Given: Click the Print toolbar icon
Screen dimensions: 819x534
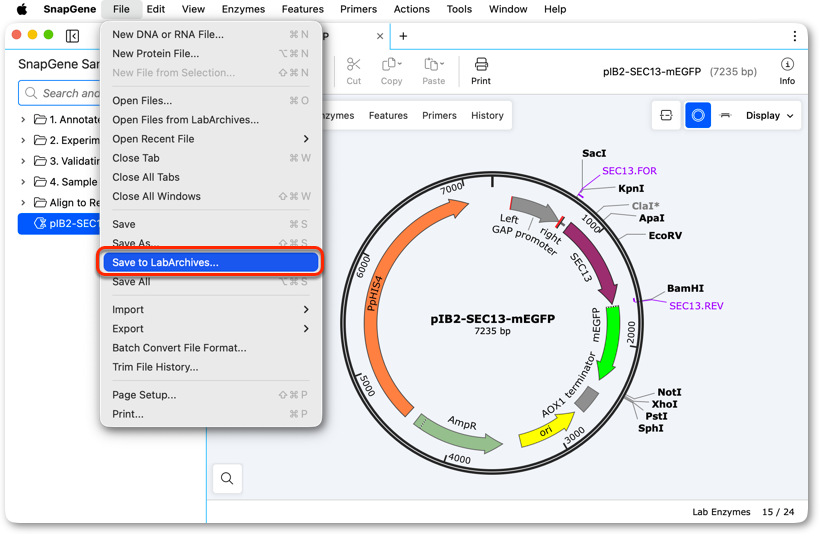Looking at the screenshot, I should 481,64.
